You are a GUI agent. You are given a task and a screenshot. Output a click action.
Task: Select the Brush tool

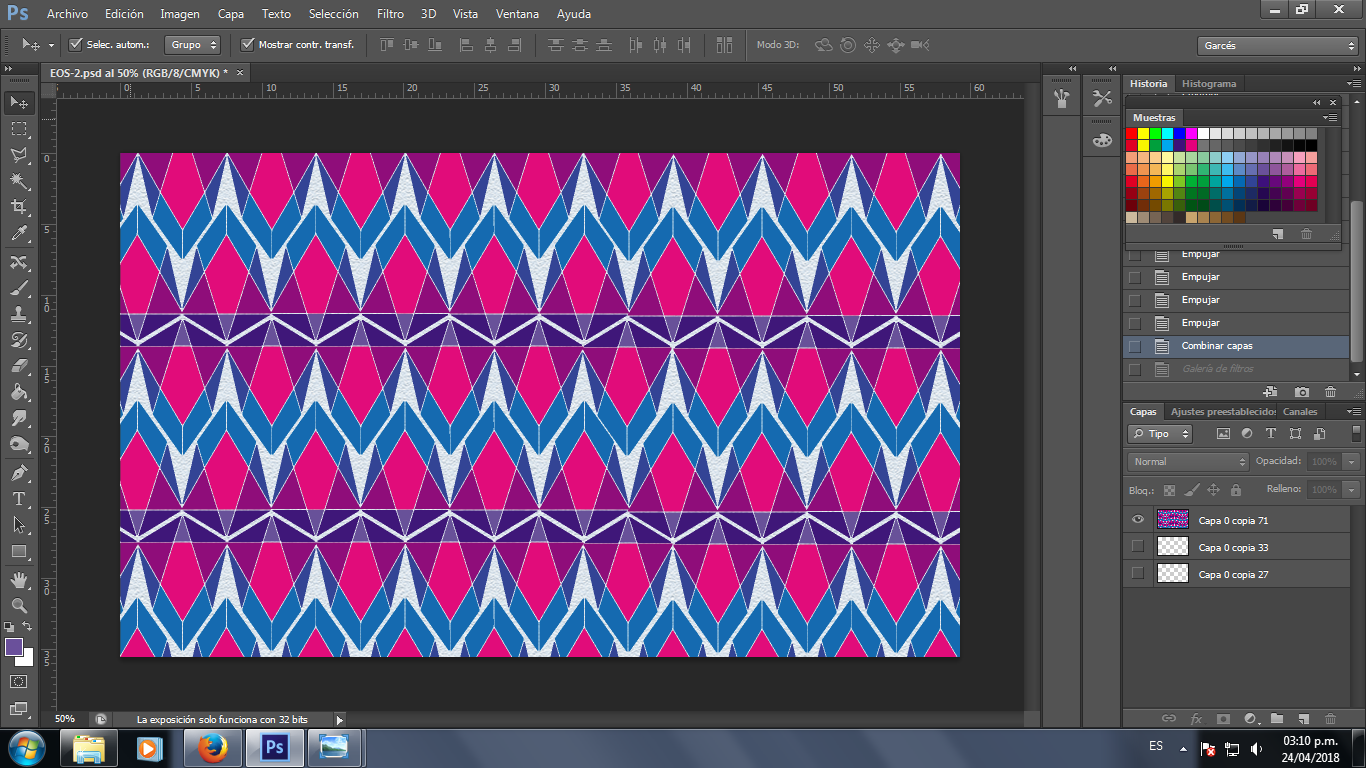[x=19, y=288]
